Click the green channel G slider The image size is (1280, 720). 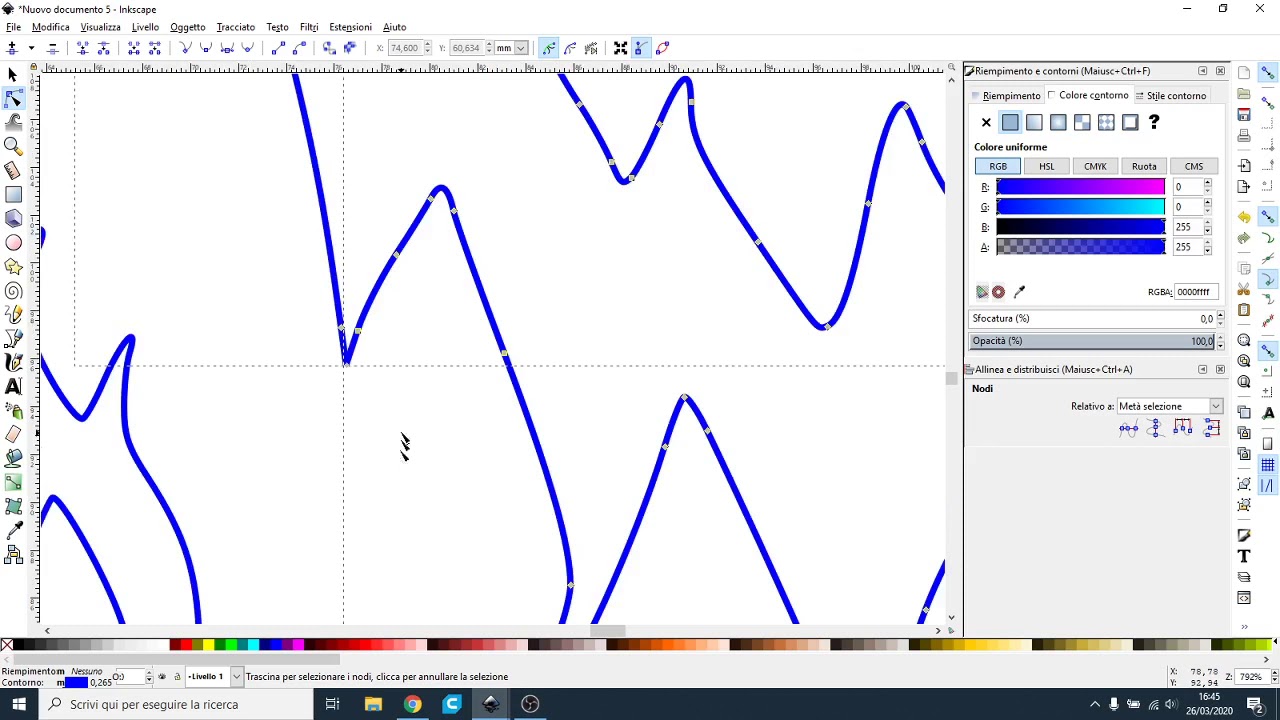1080,207
